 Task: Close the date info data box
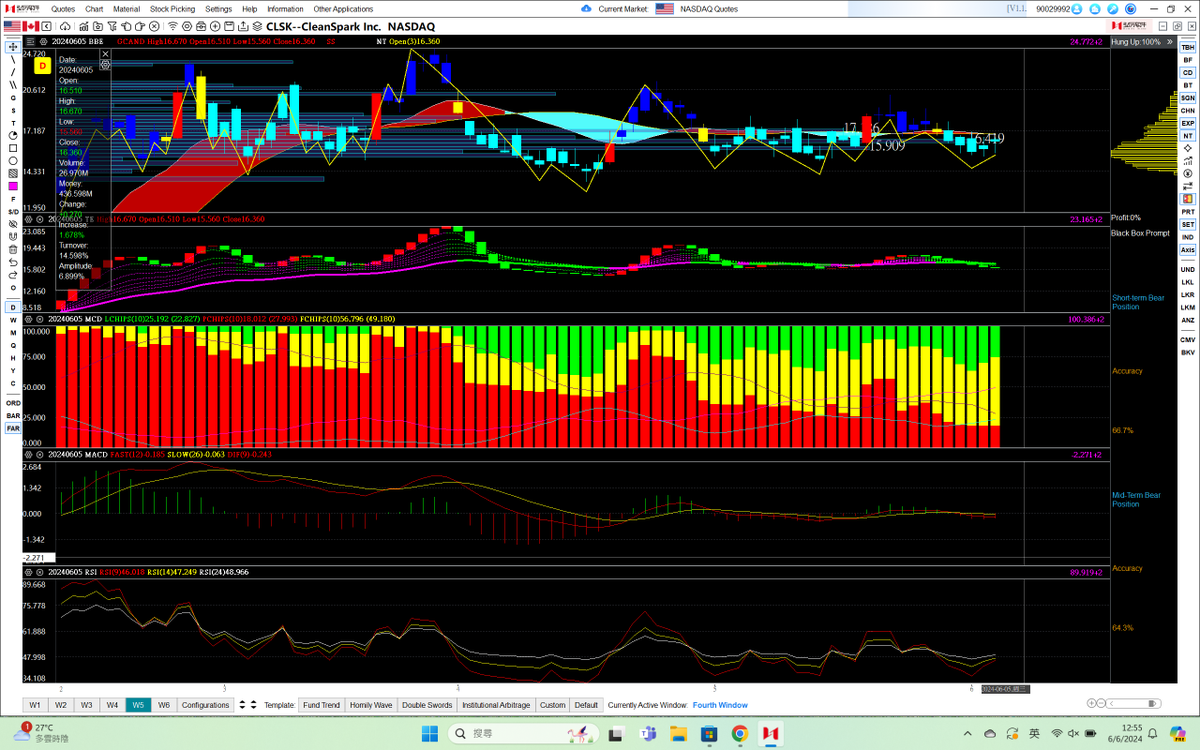[x=105, y=53]
